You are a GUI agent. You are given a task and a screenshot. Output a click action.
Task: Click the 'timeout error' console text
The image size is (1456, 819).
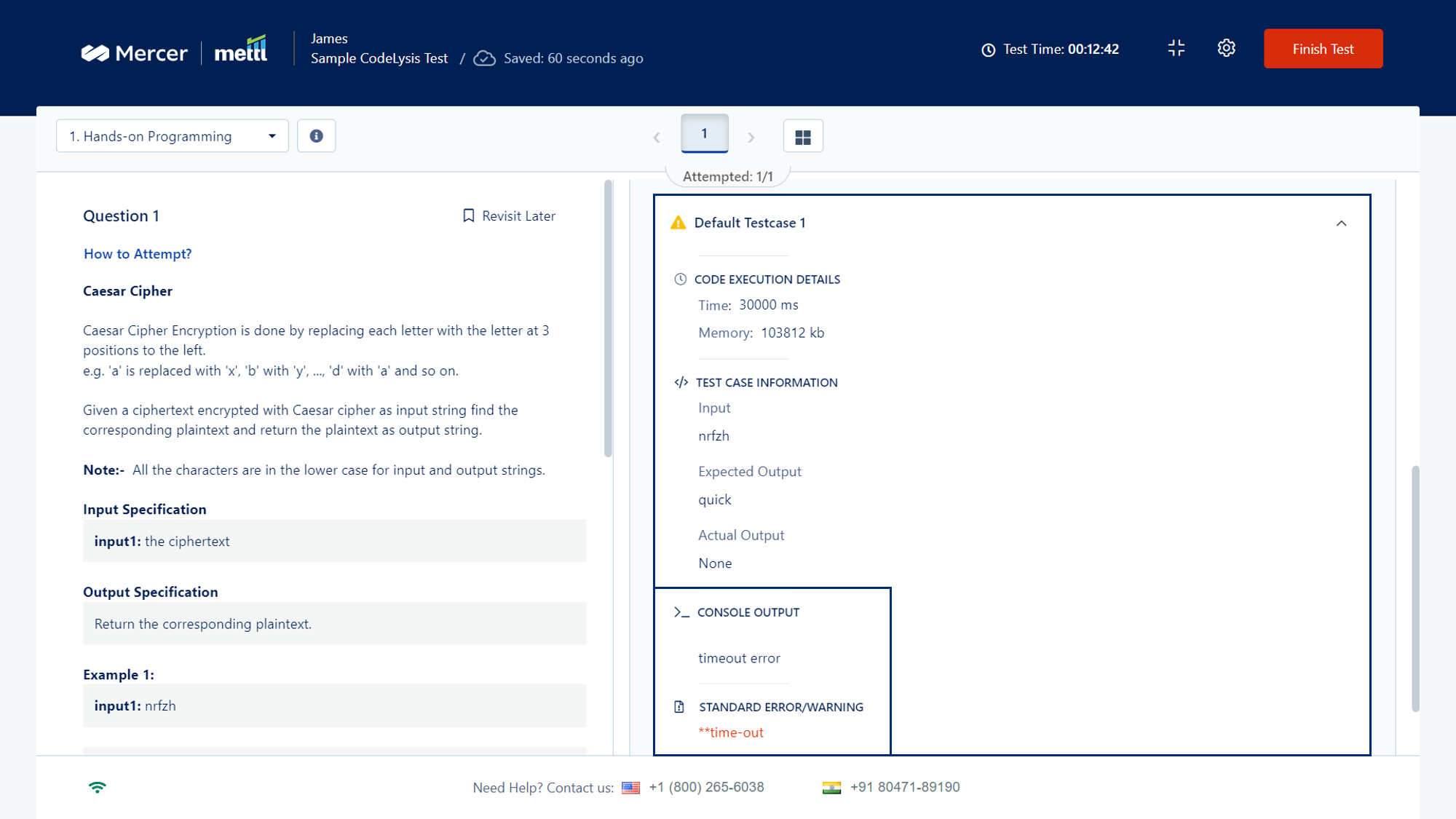tap(739, 657)
